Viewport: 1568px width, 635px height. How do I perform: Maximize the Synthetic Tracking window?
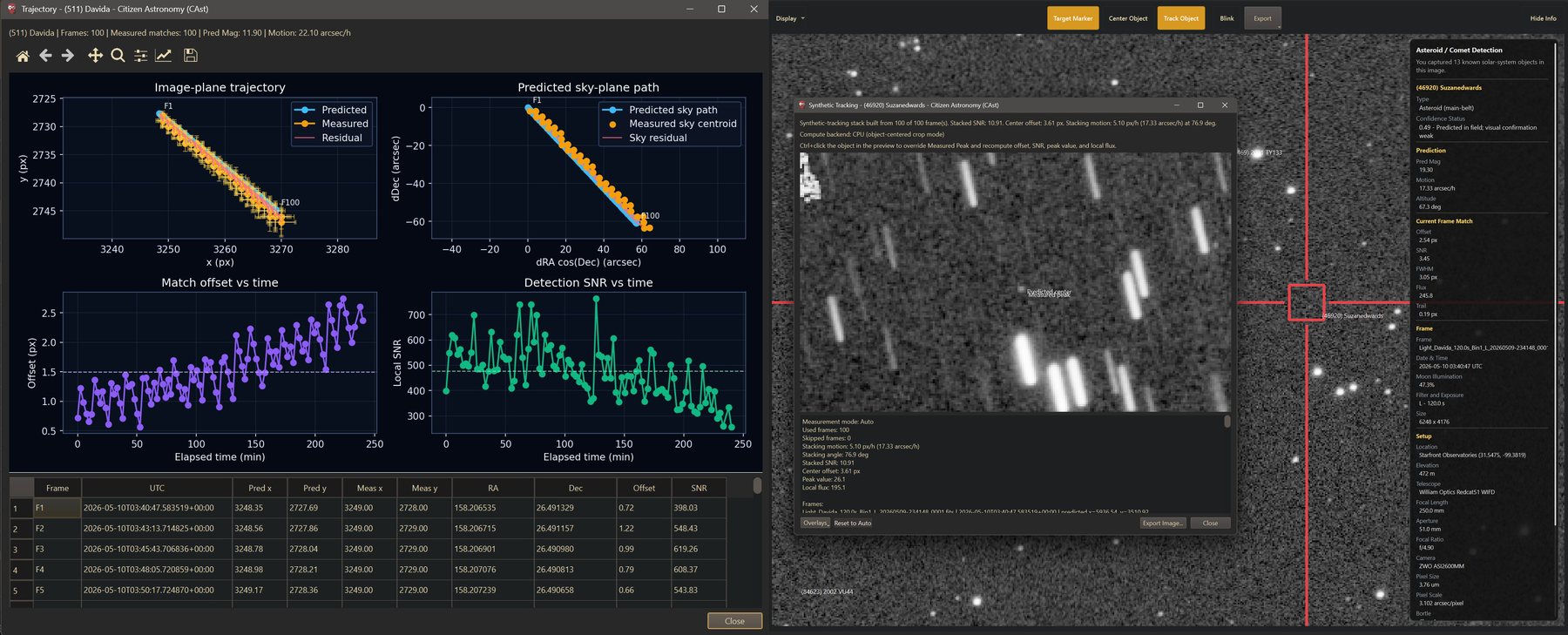(1200, 105)
